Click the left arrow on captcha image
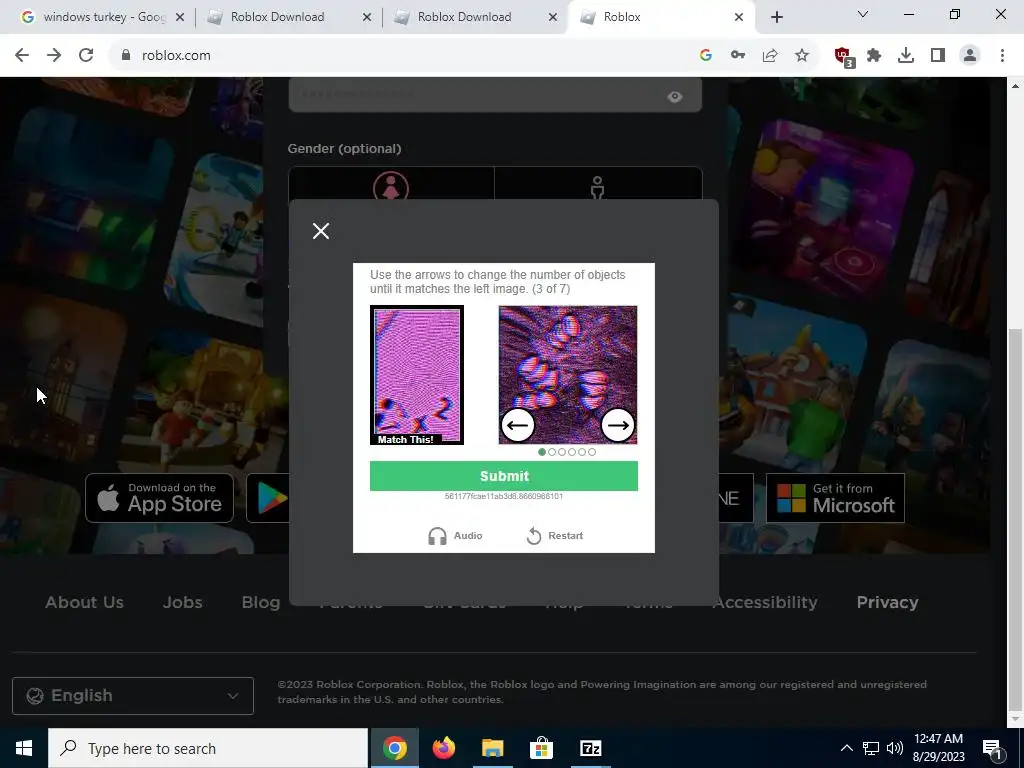Screen dimensions: 1024x768 (518, 425)
